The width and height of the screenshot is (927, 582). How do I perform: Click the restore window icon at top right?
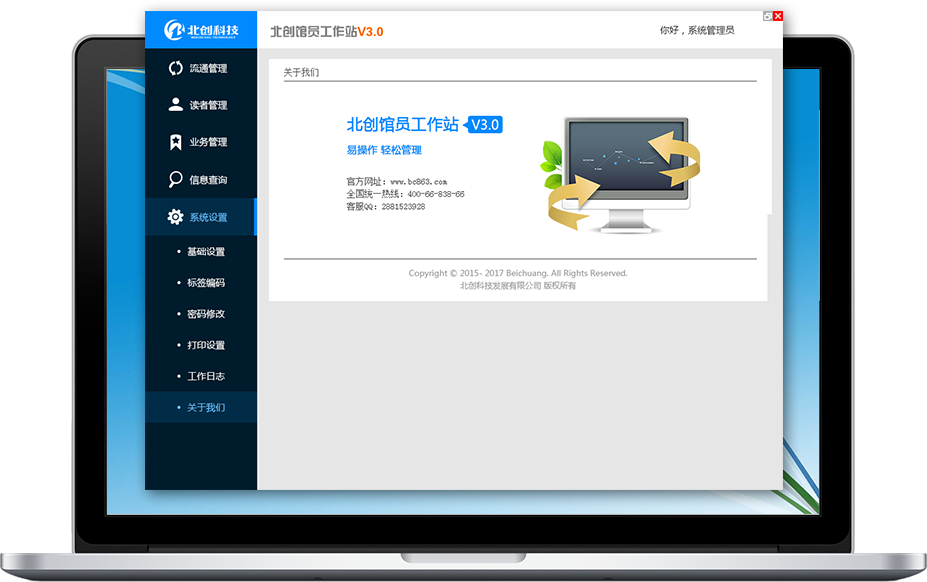(x=767, y=16)
